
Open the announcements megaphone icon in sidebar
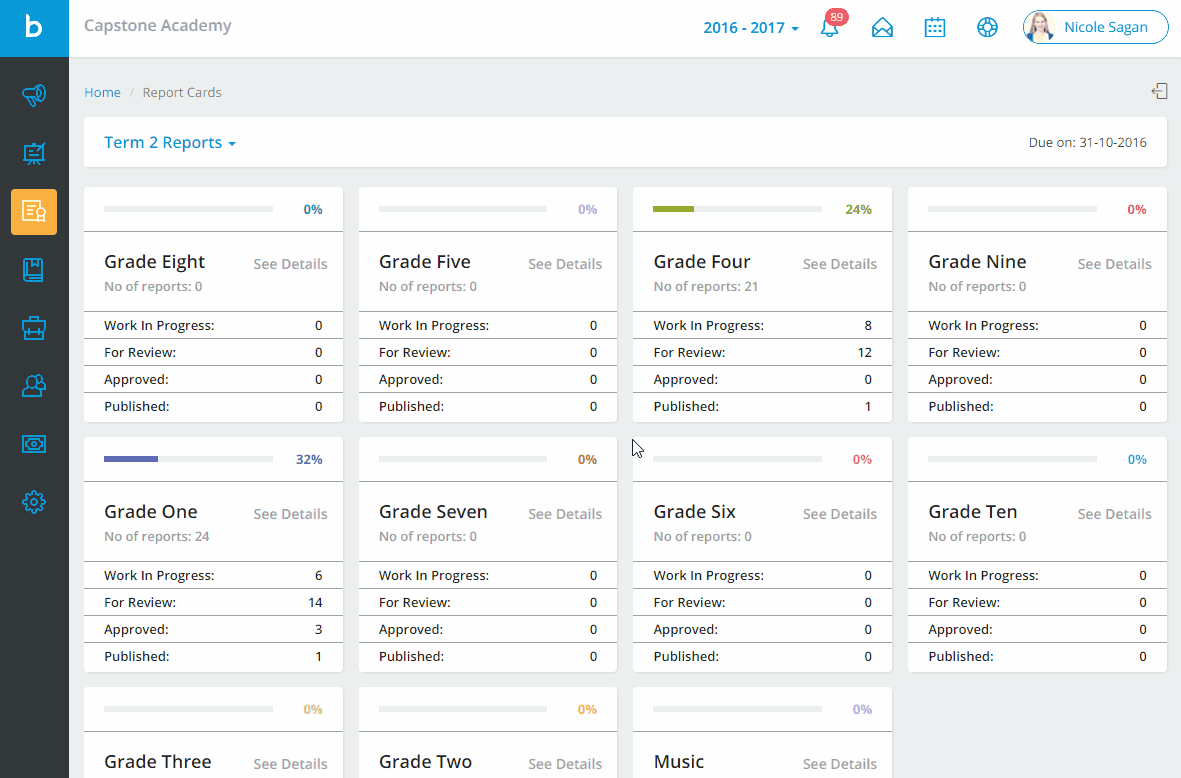(x=34, y=95)
